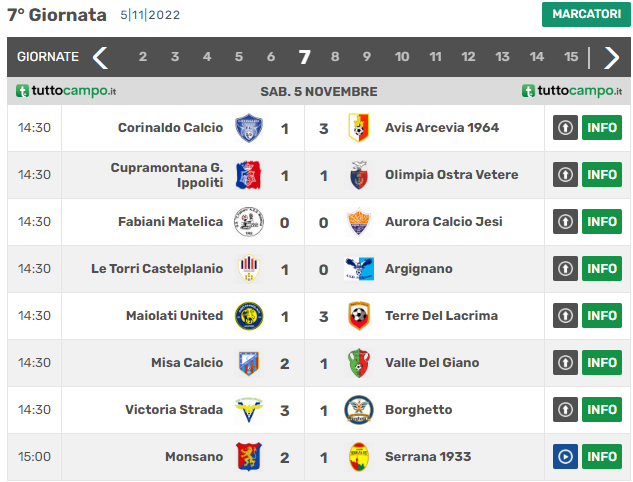The image size is (633, 482).
Task: Click the upload icon for Fabiani Matelica match
Action: pos(565,222)
